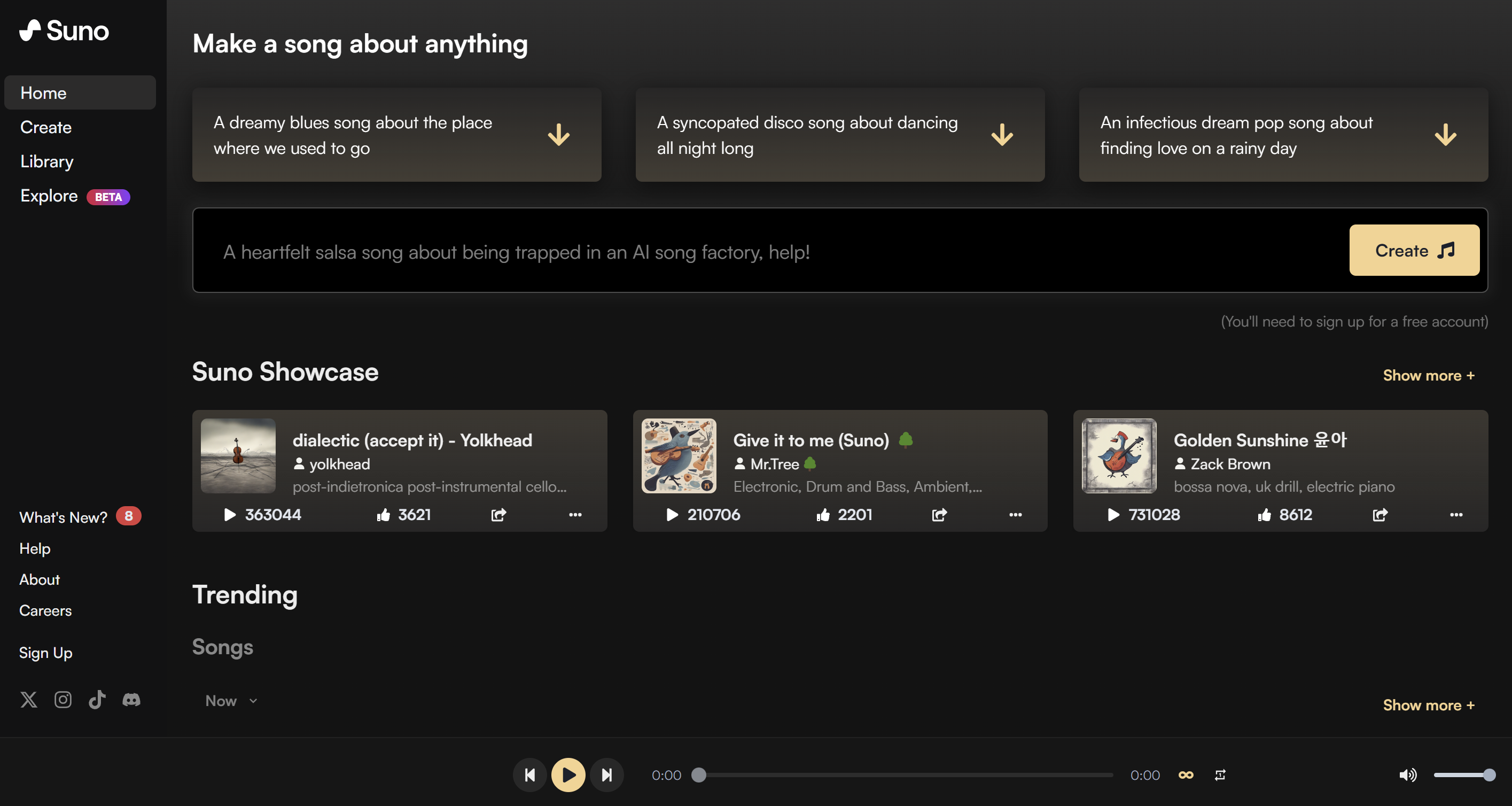1512x806 pixels.
Task: Like the dialectic (accept it) song
Action: [383, 515]
